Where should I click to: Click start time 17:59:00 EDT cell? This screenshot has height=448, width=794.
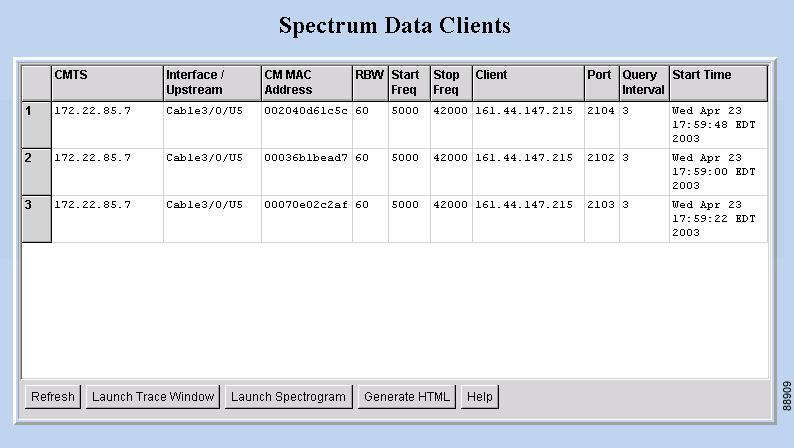[x=719, y=172]
